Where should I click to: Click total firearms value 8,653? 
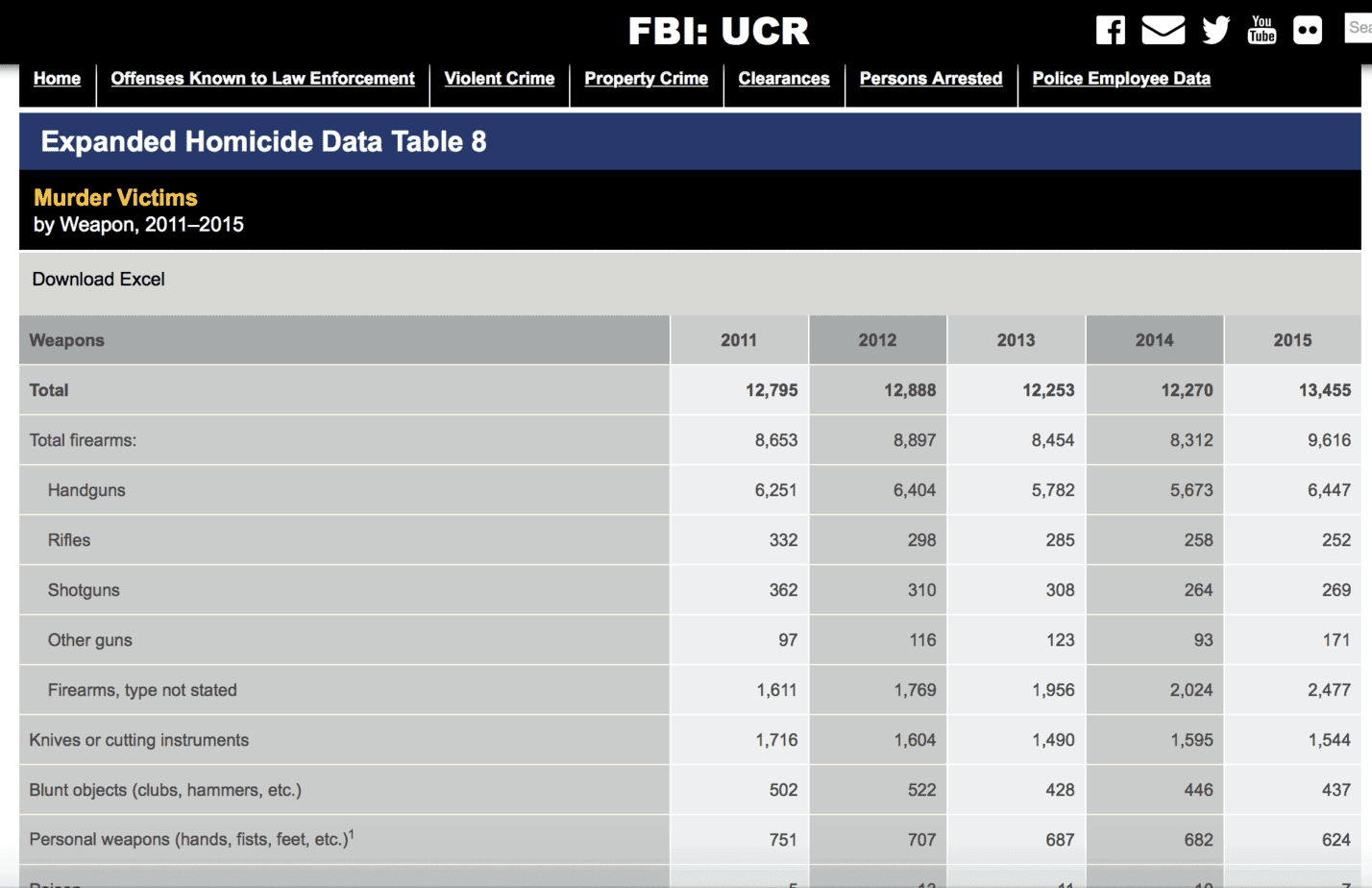[x=776, y=440]
